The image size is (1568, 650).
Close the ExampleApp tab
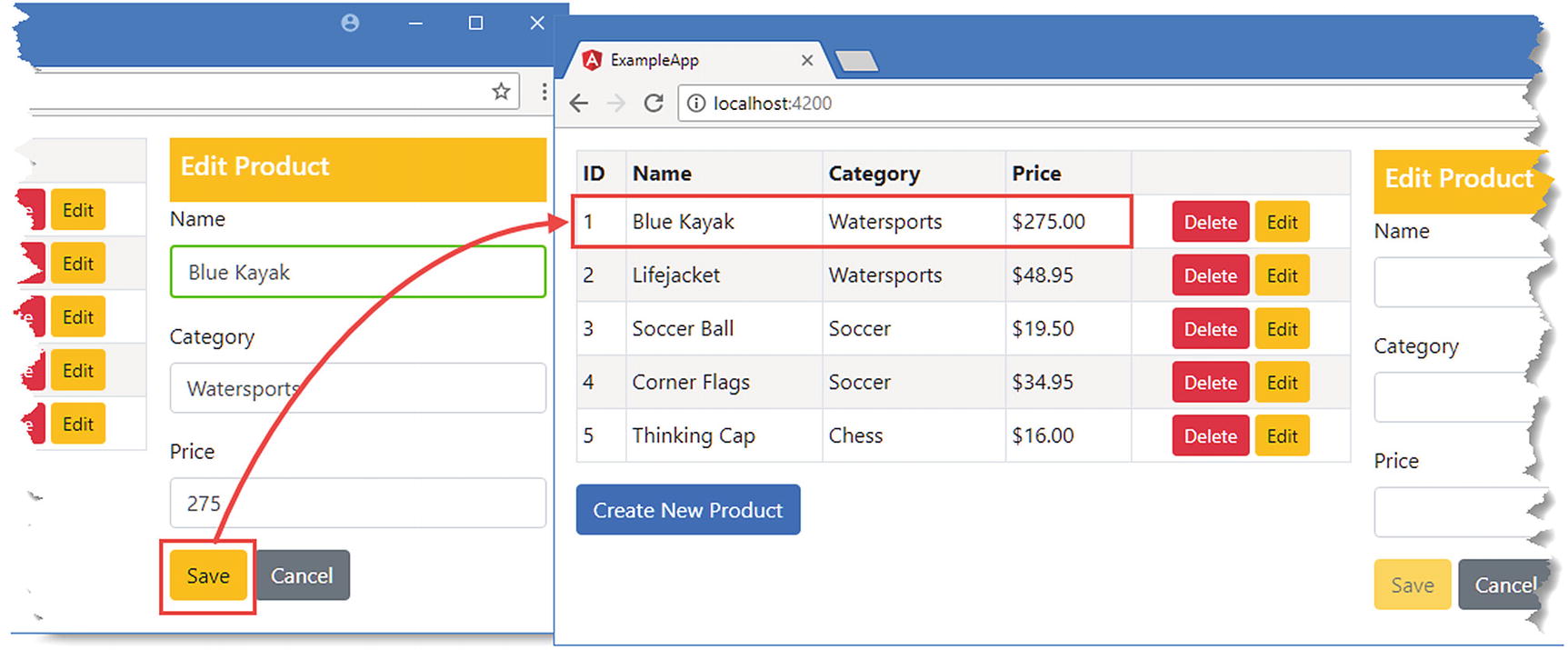[x=806, y=60]
